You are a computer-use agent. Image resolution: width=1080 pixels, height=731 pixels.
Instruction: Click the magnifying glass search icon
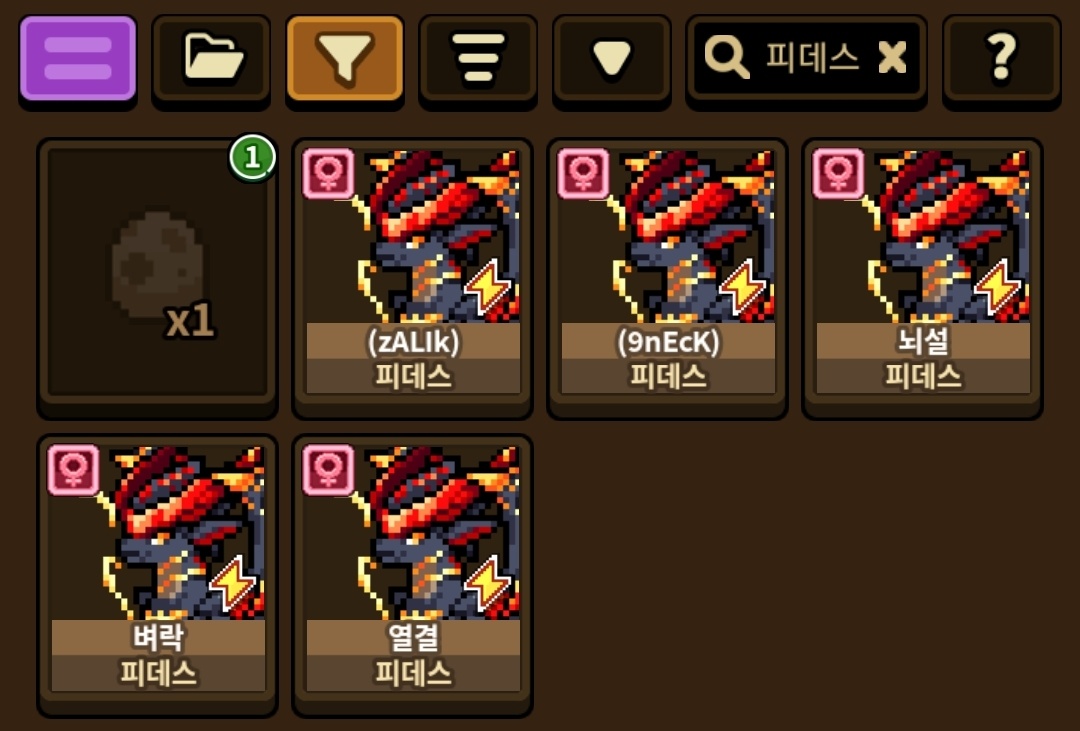727,57
